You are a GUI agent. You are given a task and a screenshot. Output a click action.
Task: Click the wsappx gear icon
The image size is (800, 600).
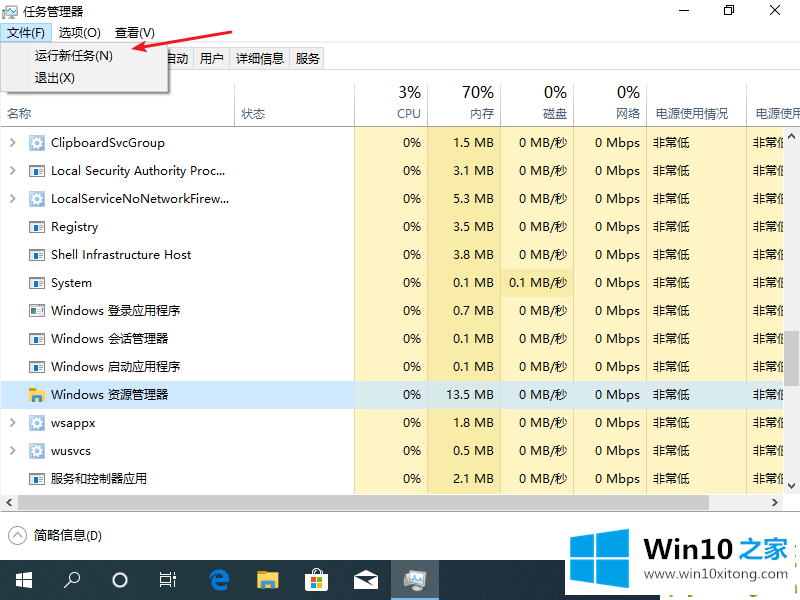(x=36, y=423)
